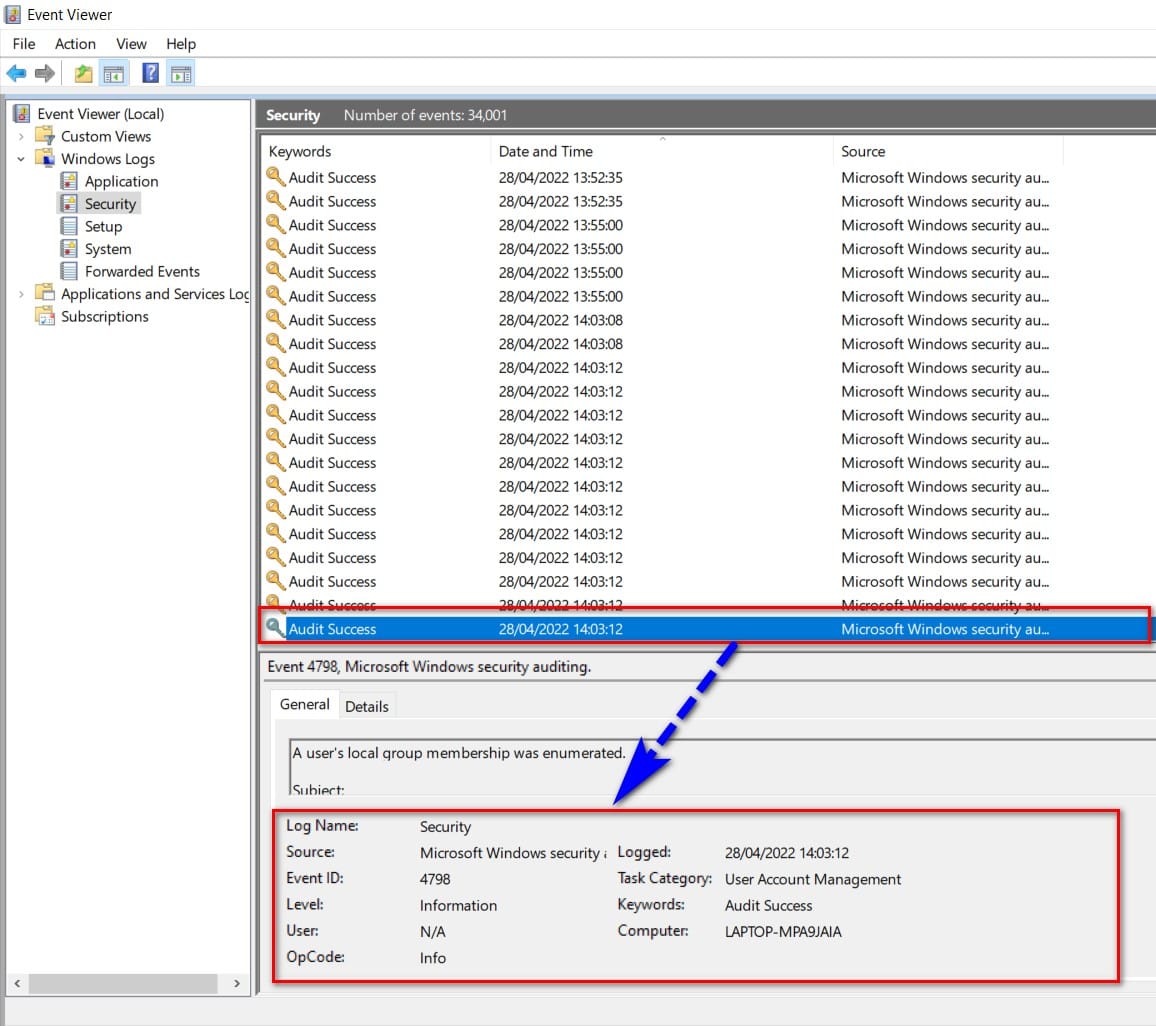Viewport: 1156px width, 1026px height.
Task: Sort events by Date and Time header
Action: point(661,151)
